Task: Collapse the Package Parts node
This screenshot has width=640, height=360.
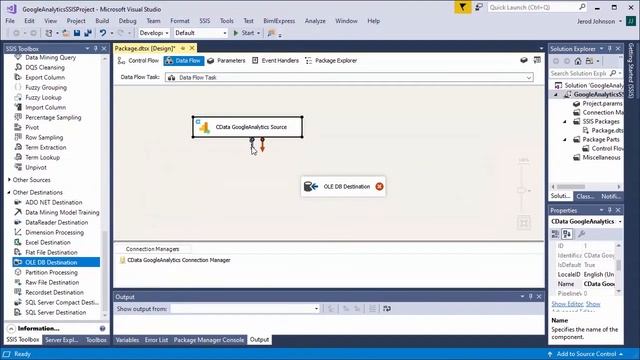Action: click(565, 140)
